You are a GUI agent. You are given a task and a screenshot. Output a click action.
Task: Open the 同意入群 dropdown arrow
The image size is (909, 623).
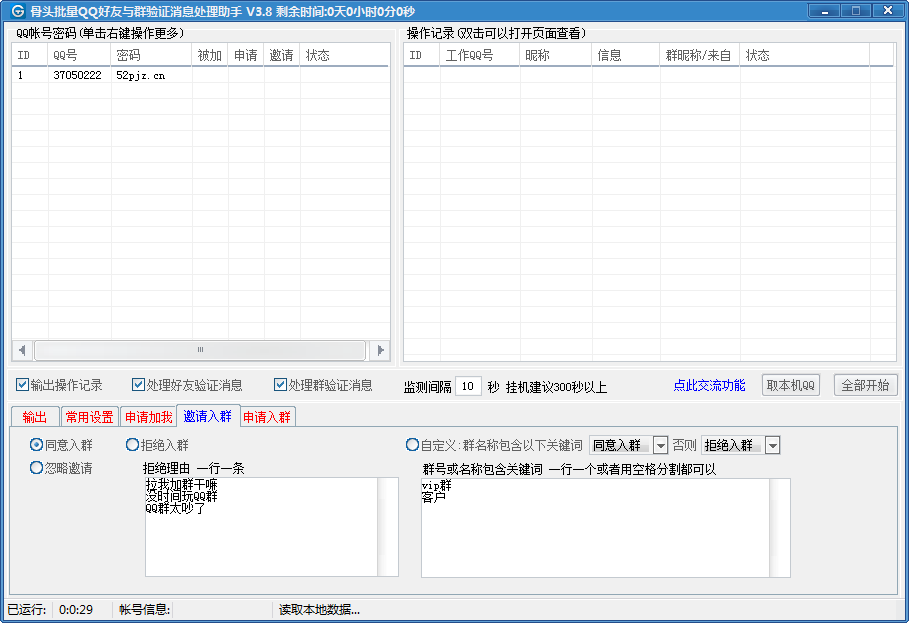[660, 445]
